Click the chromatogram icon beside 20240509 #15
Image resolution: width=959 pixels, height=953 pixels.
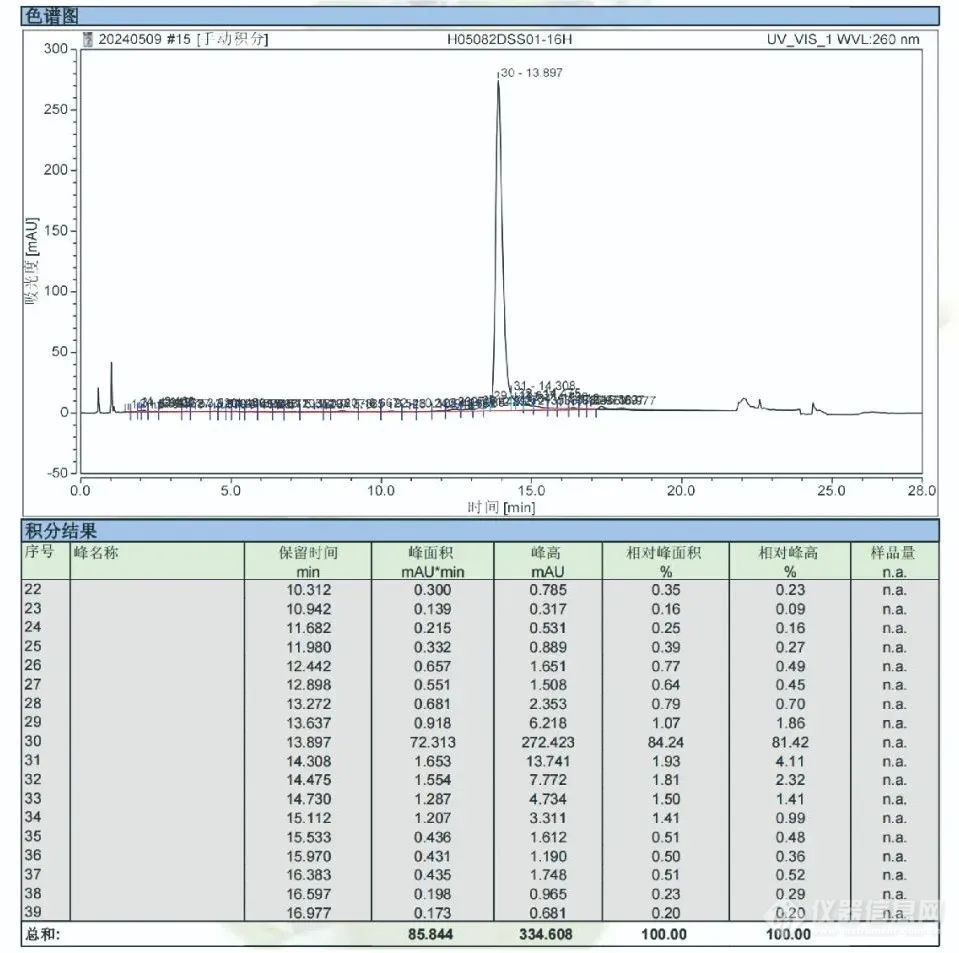click(88, 40)
